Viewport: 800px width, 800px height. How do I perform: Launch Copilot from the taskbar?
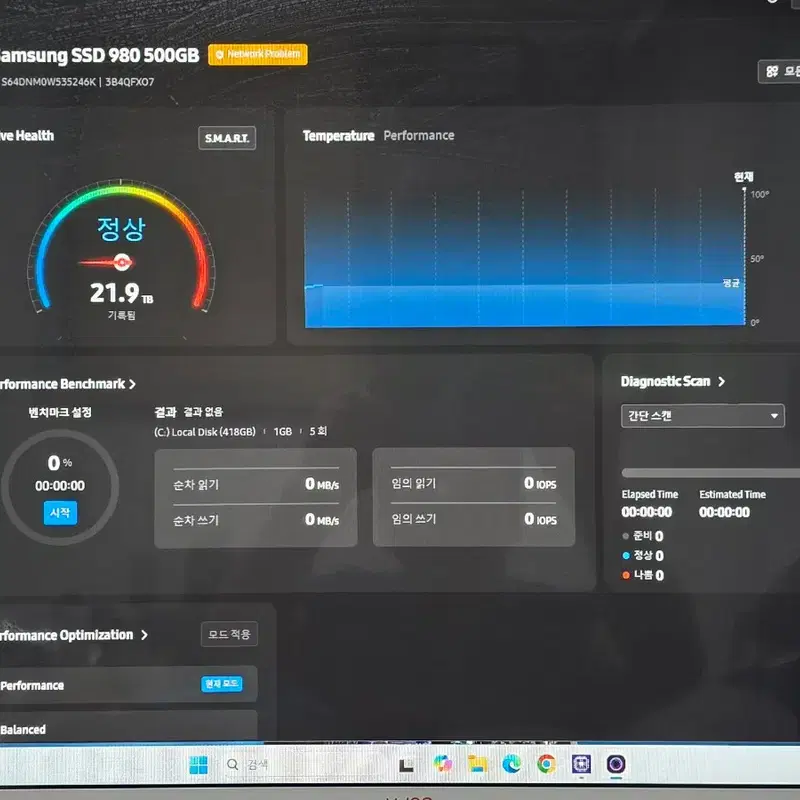(x=443, y=764)
